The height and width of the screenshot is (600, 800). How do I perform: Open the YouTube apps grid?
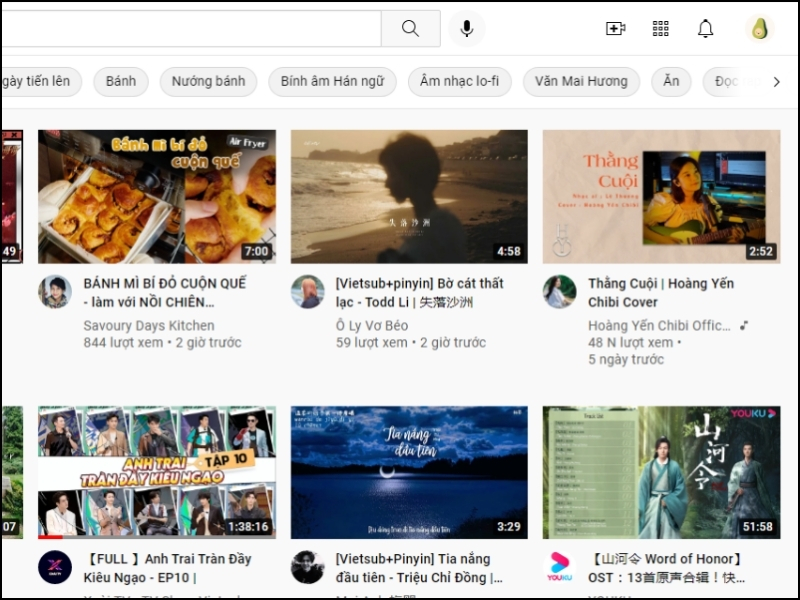tap(661, 29)
